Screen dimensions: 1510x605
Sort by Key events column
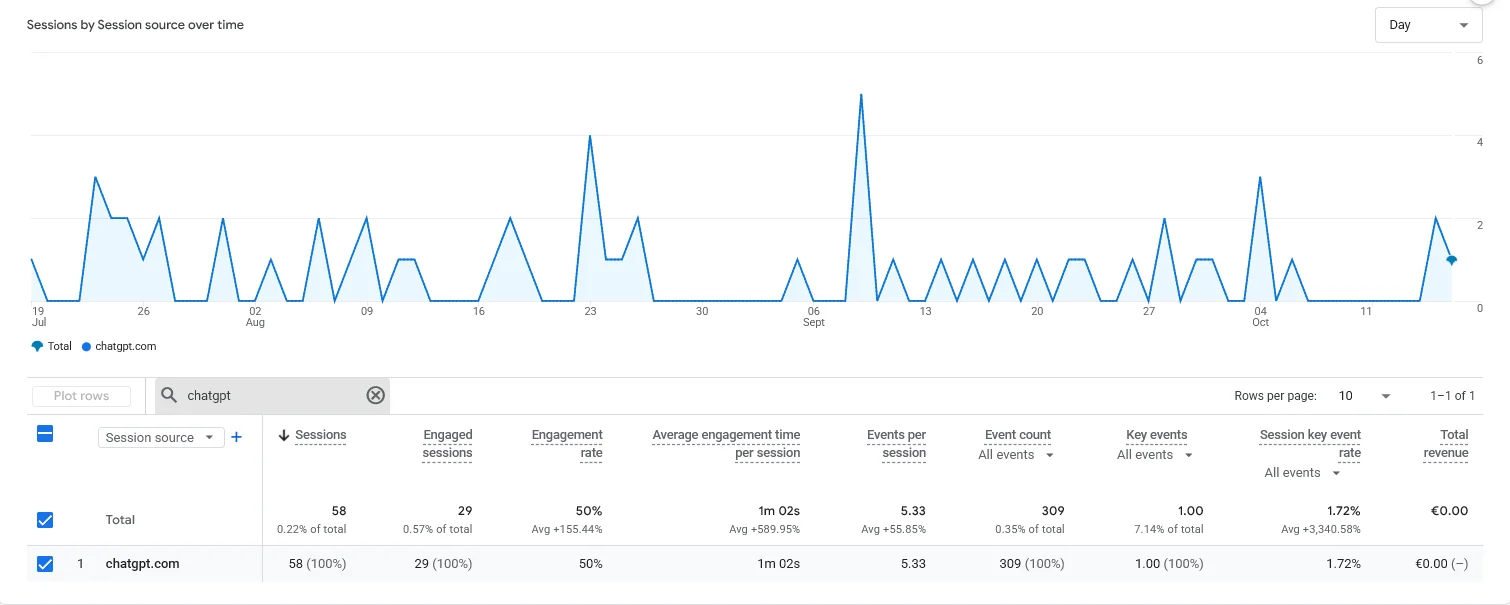click(x=1156, y=435)
